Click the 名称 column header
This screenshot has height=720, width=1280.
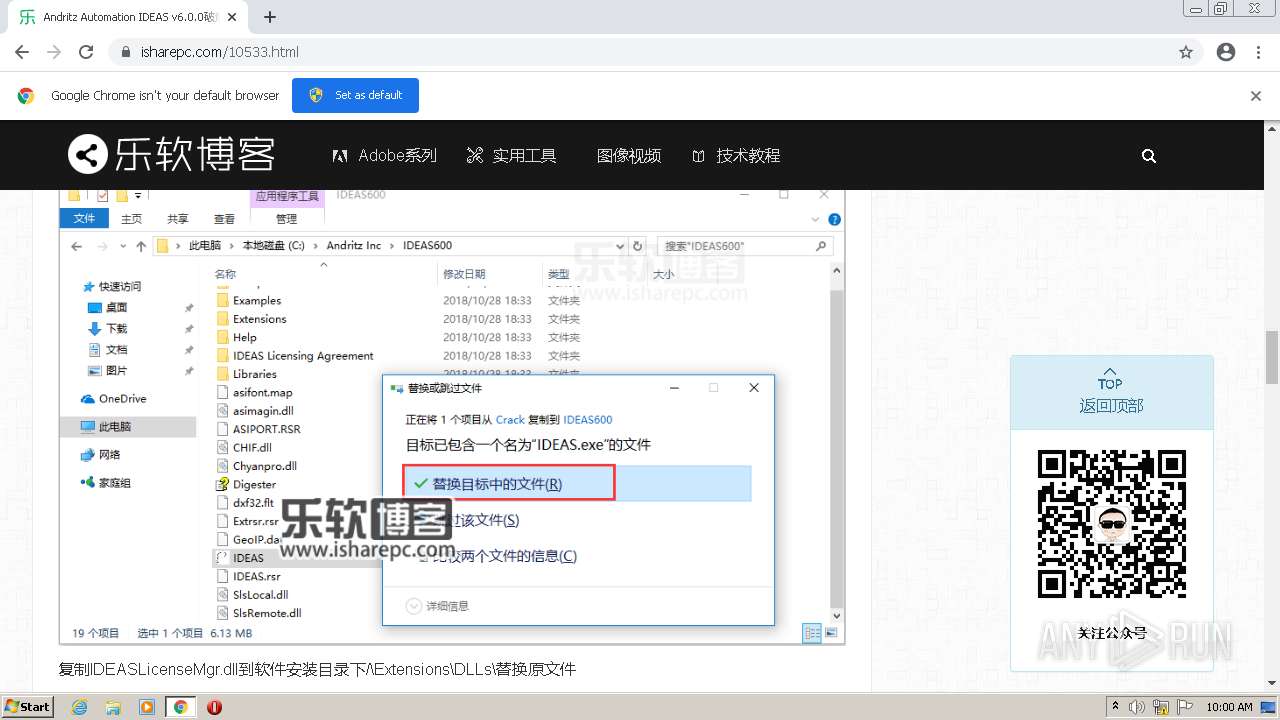point(225,274)
